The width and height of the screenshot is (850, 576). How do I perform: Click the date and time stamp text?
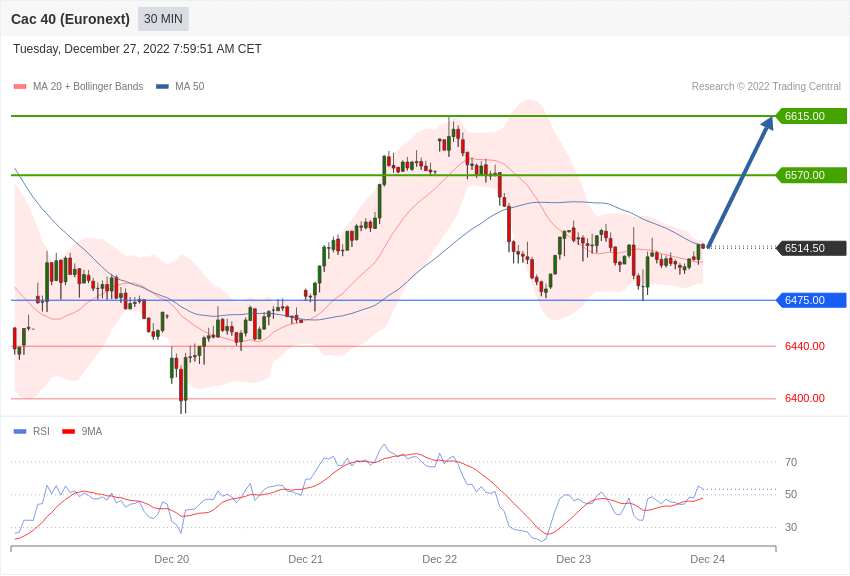point(137,49)
